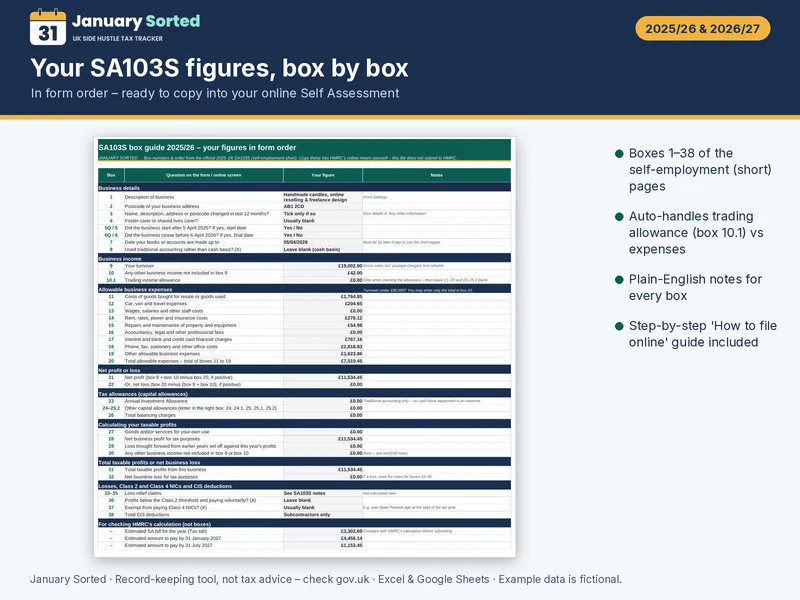Screen dimensions: 800x600
Task: Click the 'See SA103S notes' cell
Action: click(x=322, y=493)
